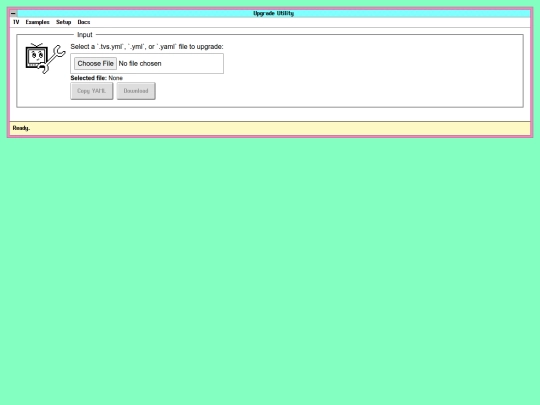This screenshot has width=540, height=405.
Task: Click the 'Select a .tvs.yml' instruction text
Action: click(x=147, y=46)
